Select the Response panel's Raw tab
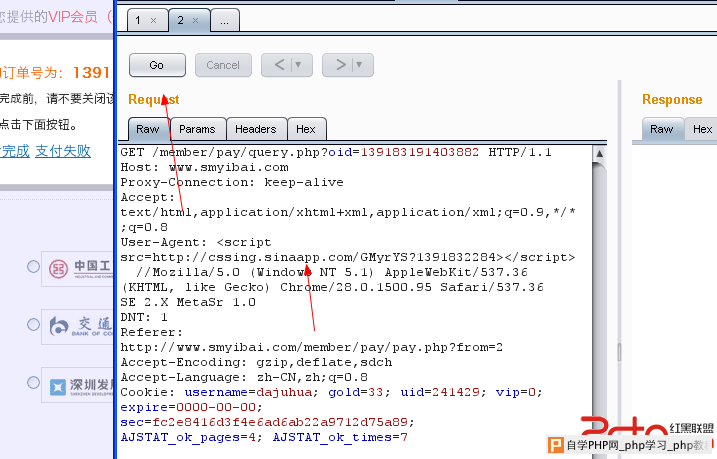 click(662, 129)
